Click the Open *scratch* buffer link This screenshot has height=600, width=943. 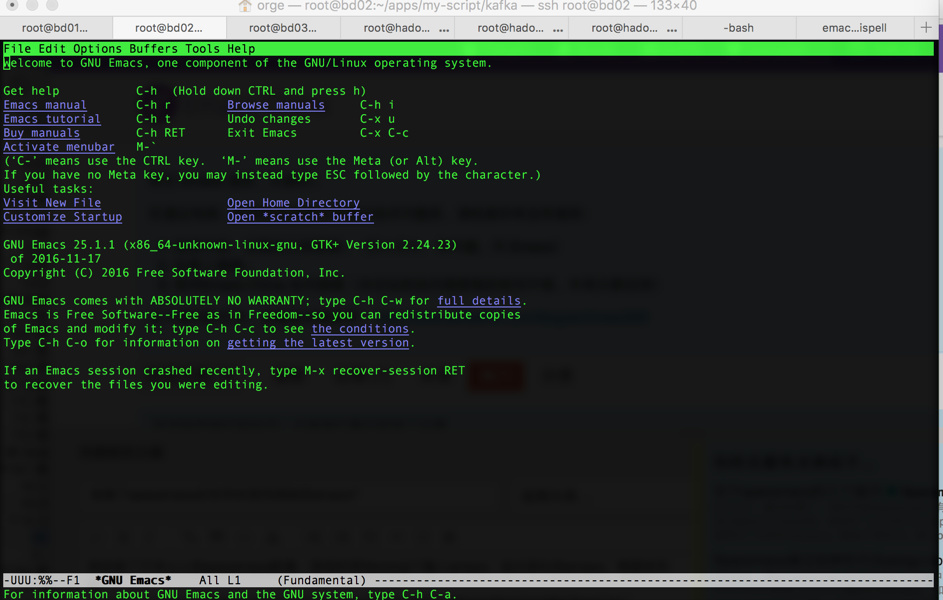pos(300,216)
